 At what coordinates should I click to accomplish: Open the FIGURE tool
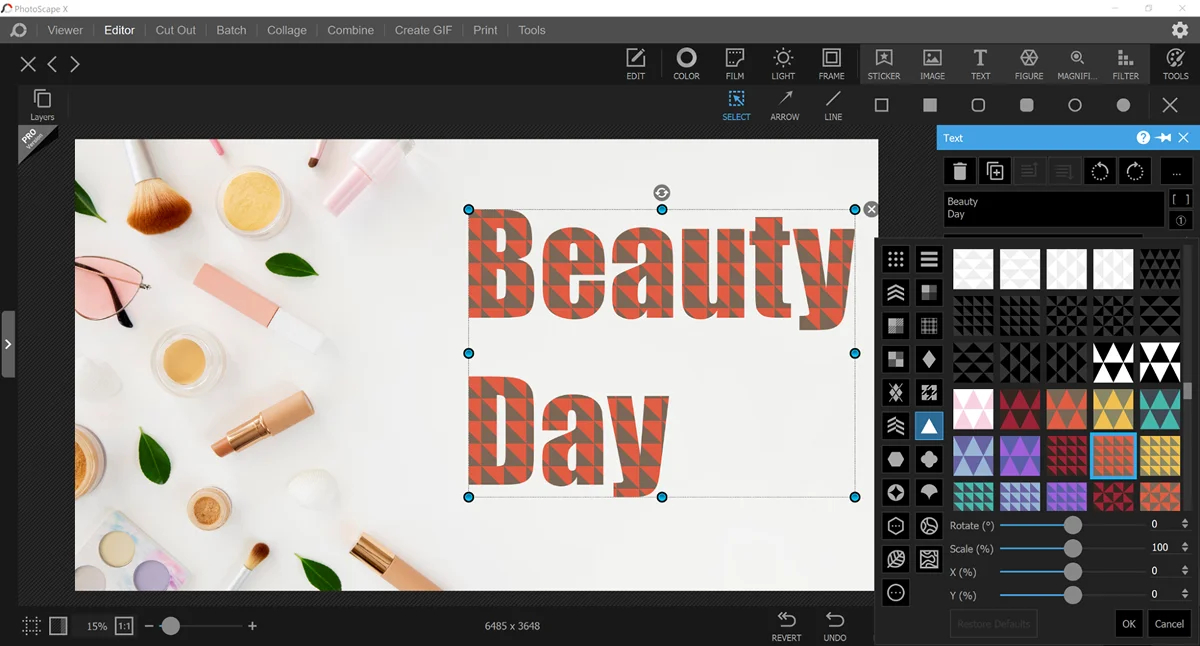tap(1029, 63)
